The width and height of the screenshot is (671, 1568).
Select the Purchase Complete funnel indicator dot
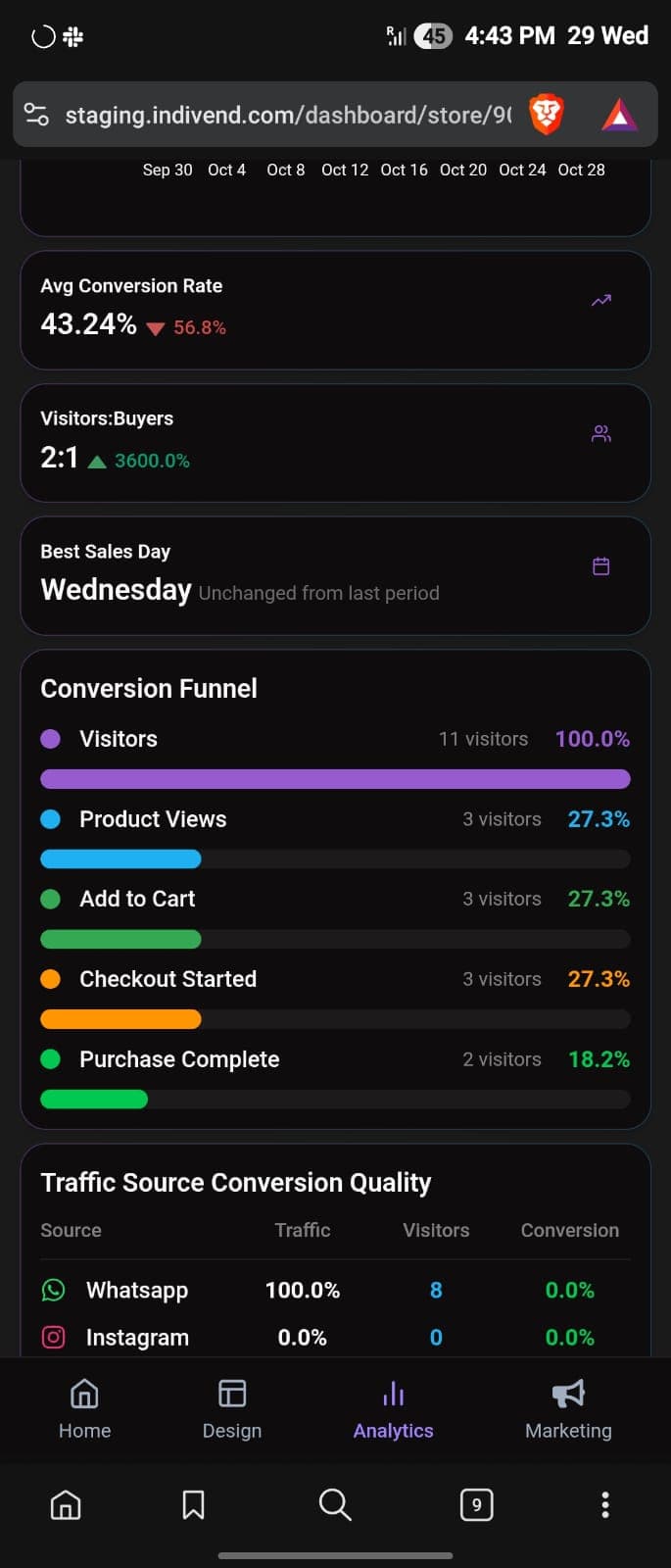(x=50, y=1058)
